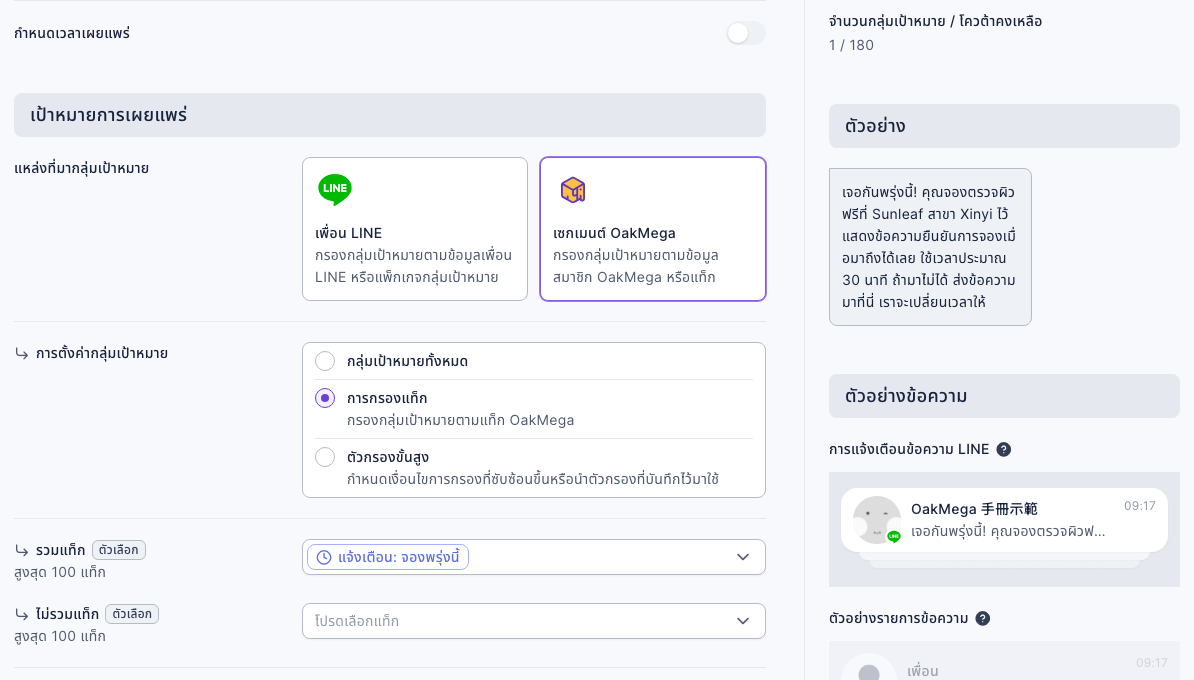
Task: Open help icon beside การแจ้งเตือนข้อความ LINE
Action: point(1004,449)
